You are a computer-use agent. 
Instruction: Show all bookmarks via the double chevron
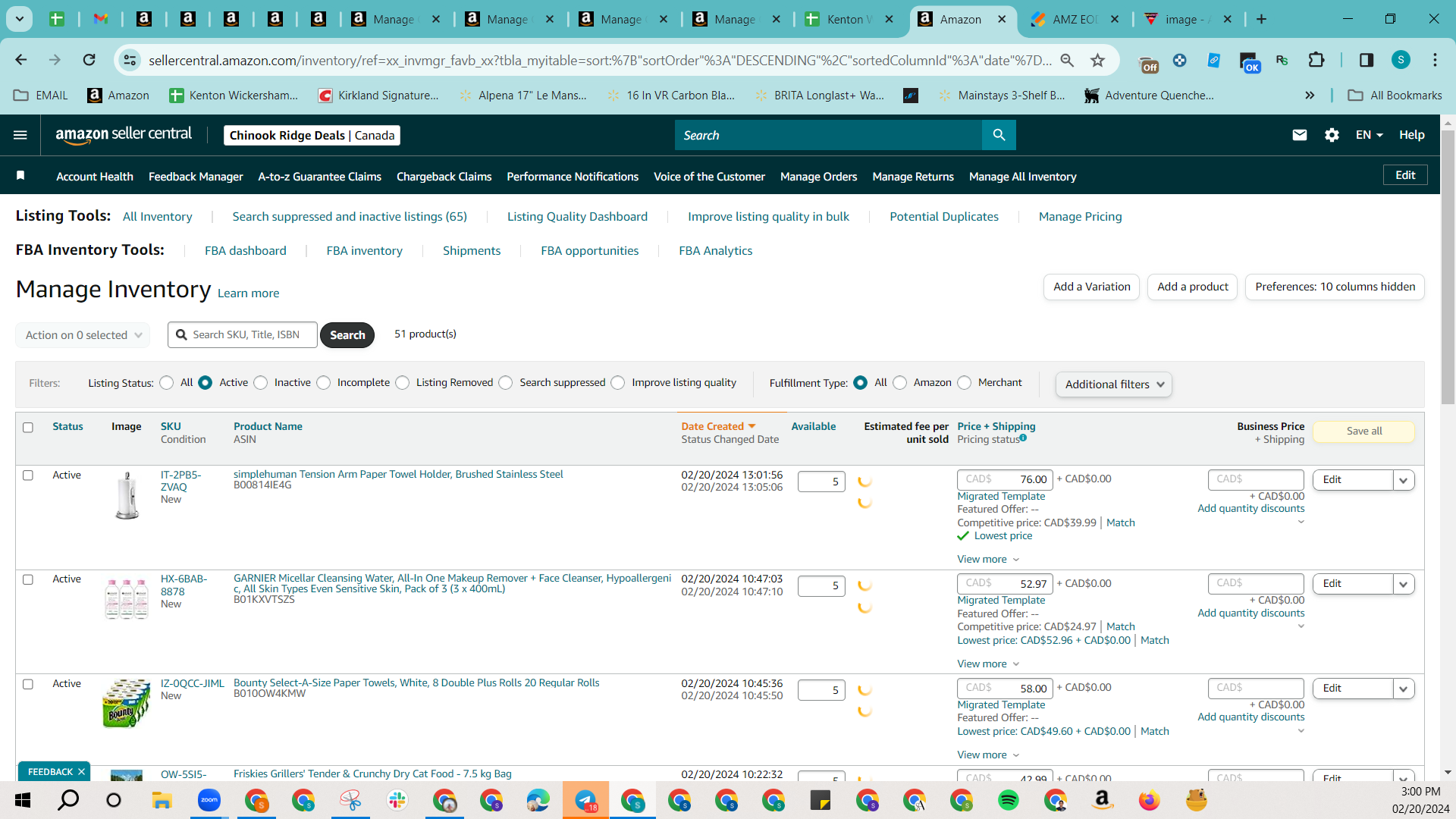point(1310,96)
